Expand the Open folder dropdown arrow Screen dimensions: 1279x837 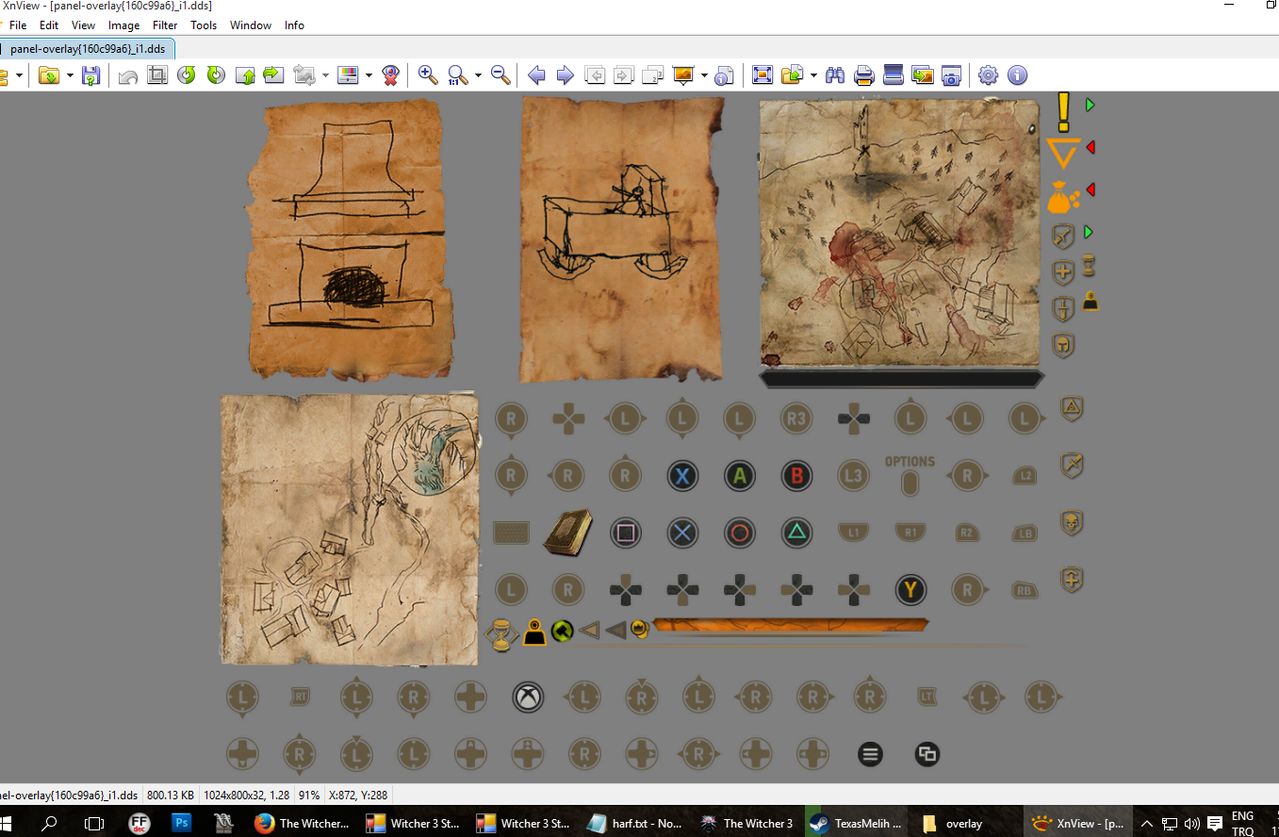click(x=69, y=75)
